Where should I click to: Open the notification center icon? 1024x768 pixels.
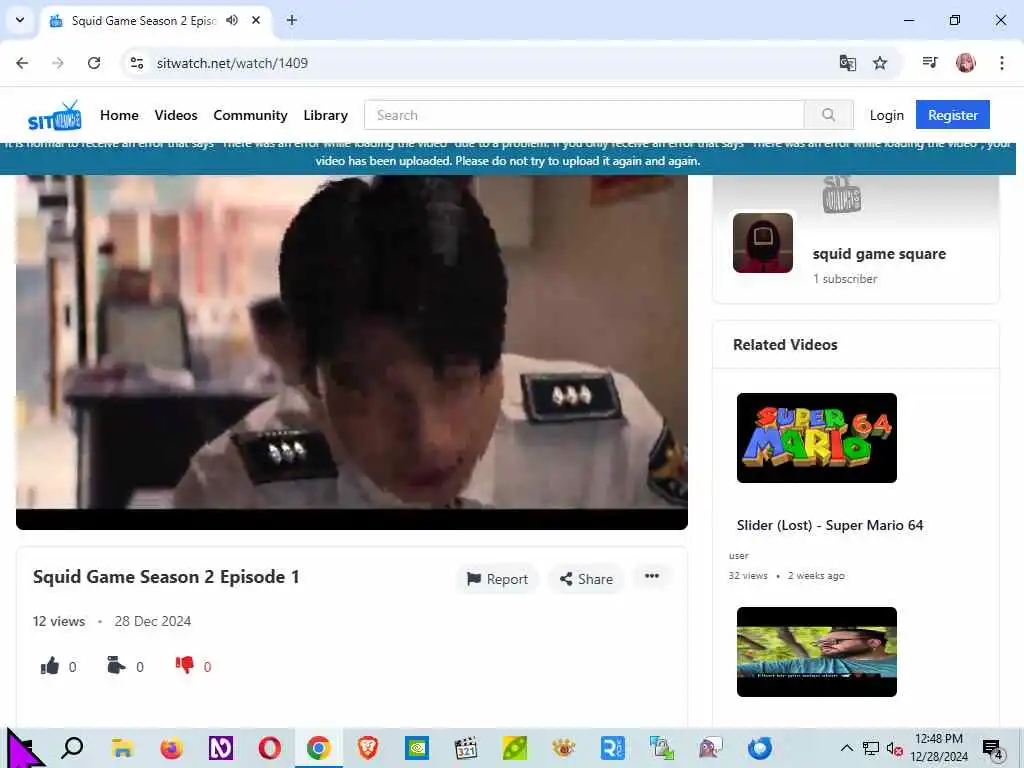tap(993, 748)
